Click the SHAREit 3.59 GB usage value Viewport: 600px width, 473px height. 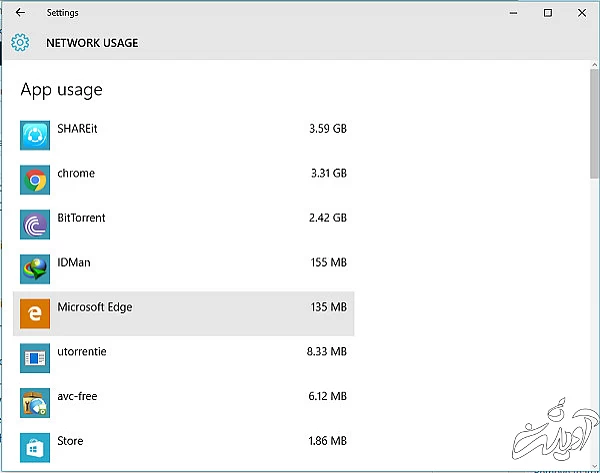pyautogui.click(x=328, y=129)
